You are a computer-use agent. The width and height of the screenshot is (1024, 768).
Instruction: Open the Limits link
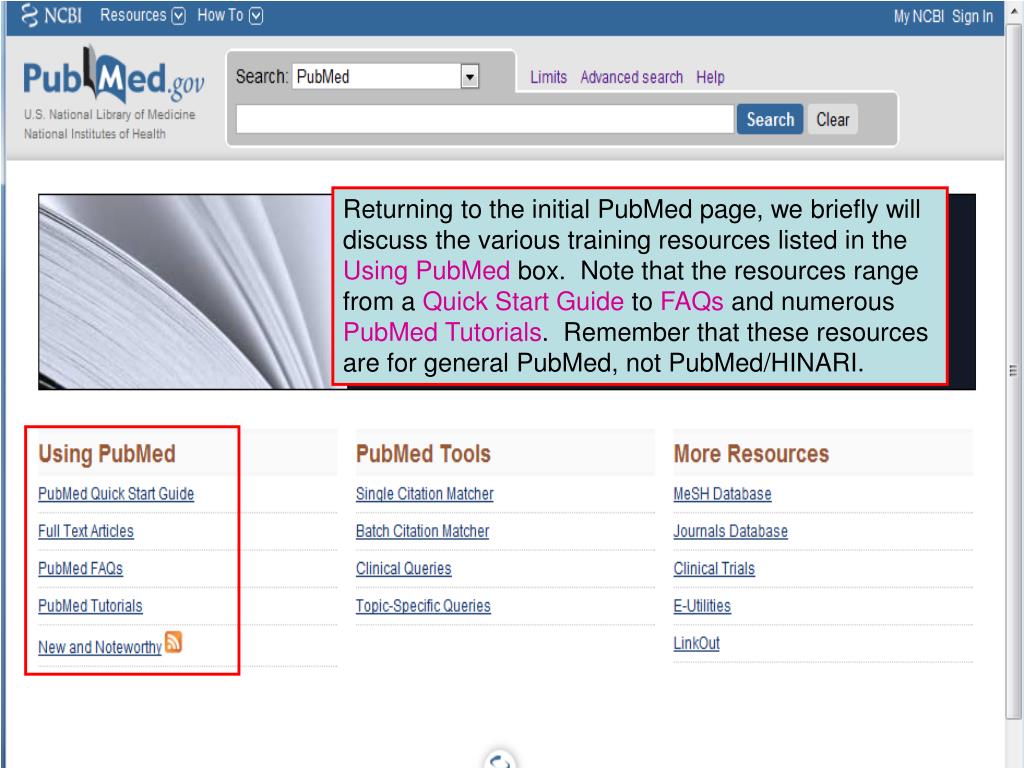click(548, 77)
